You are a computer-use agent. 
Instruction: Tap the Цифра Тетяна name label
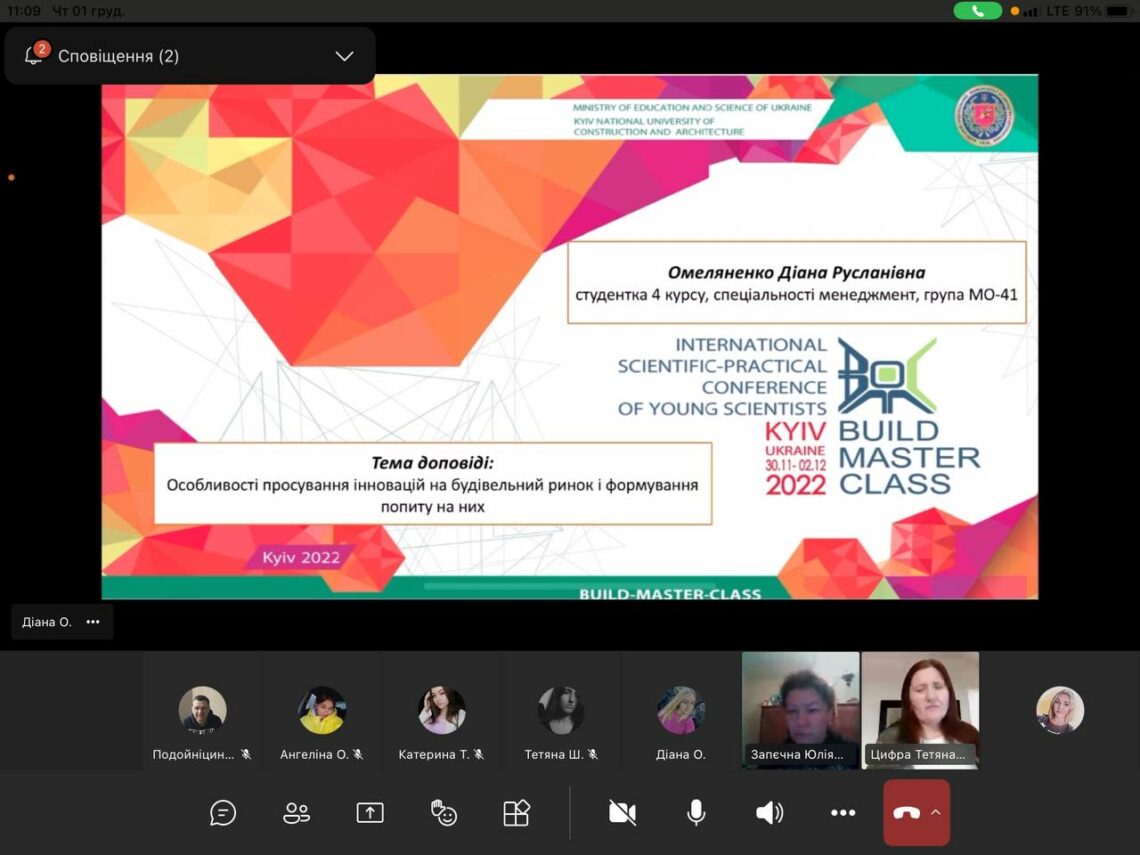tap(918, 755)
